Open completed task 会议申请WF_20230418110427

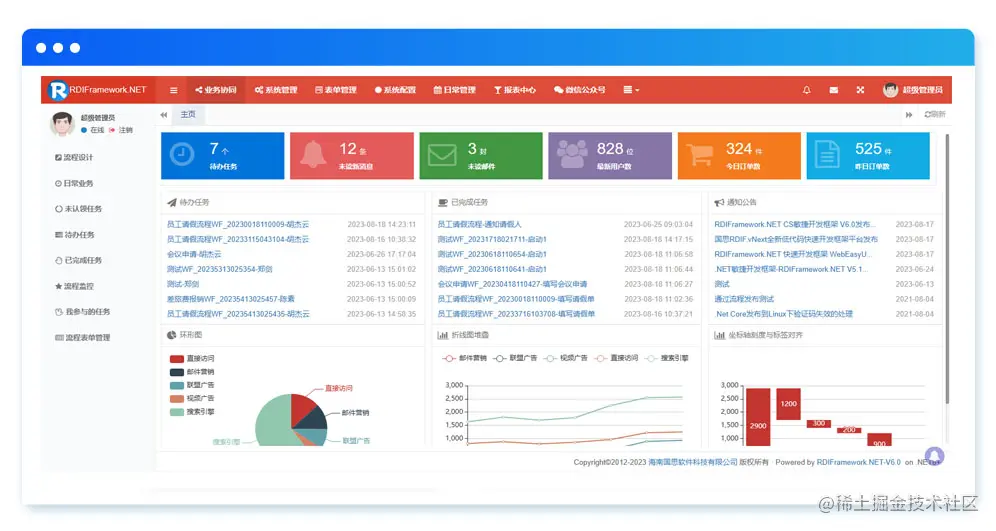[513, 285]
